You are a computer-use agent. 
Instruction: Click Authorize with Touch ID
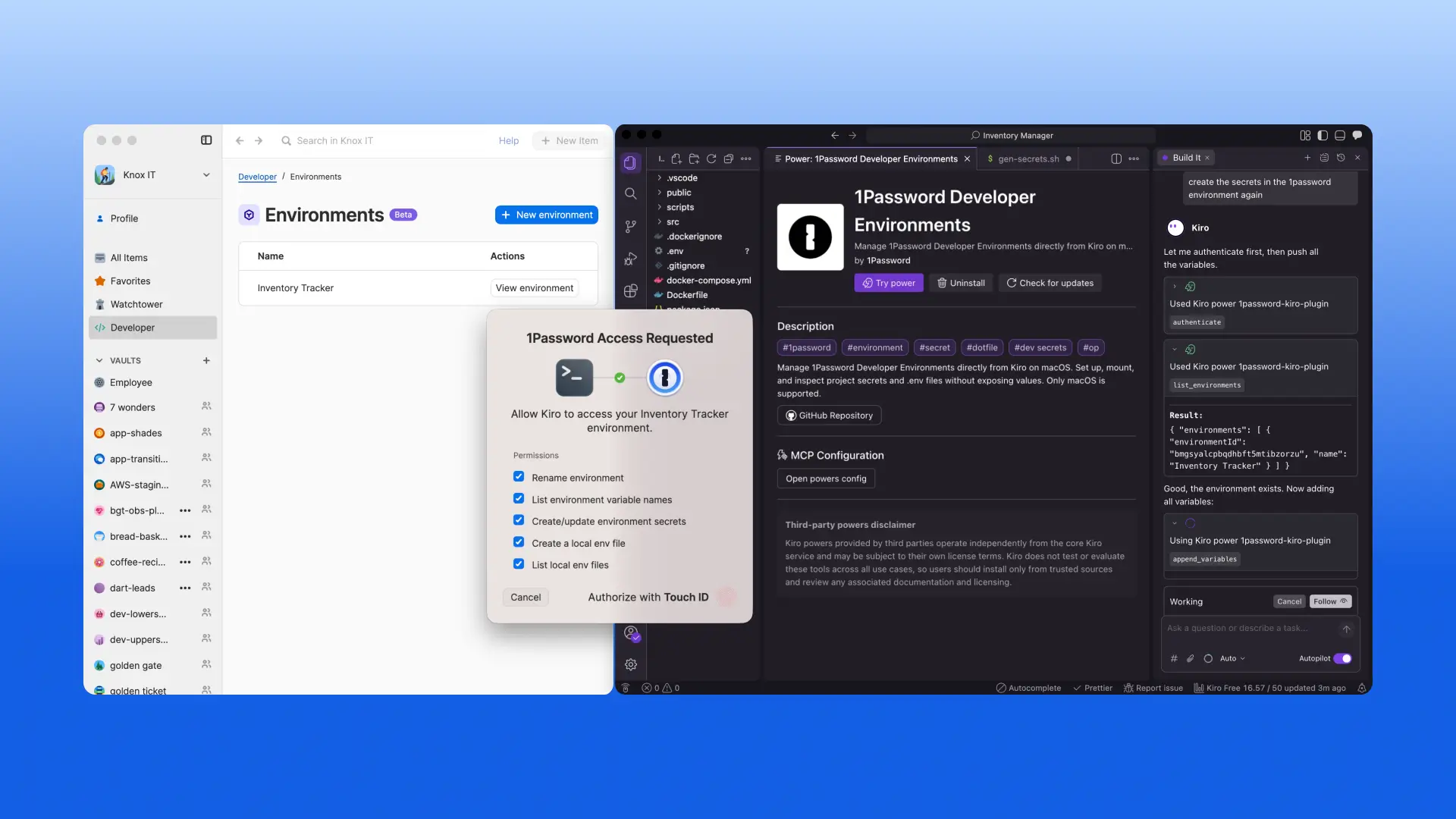[648, 598]
